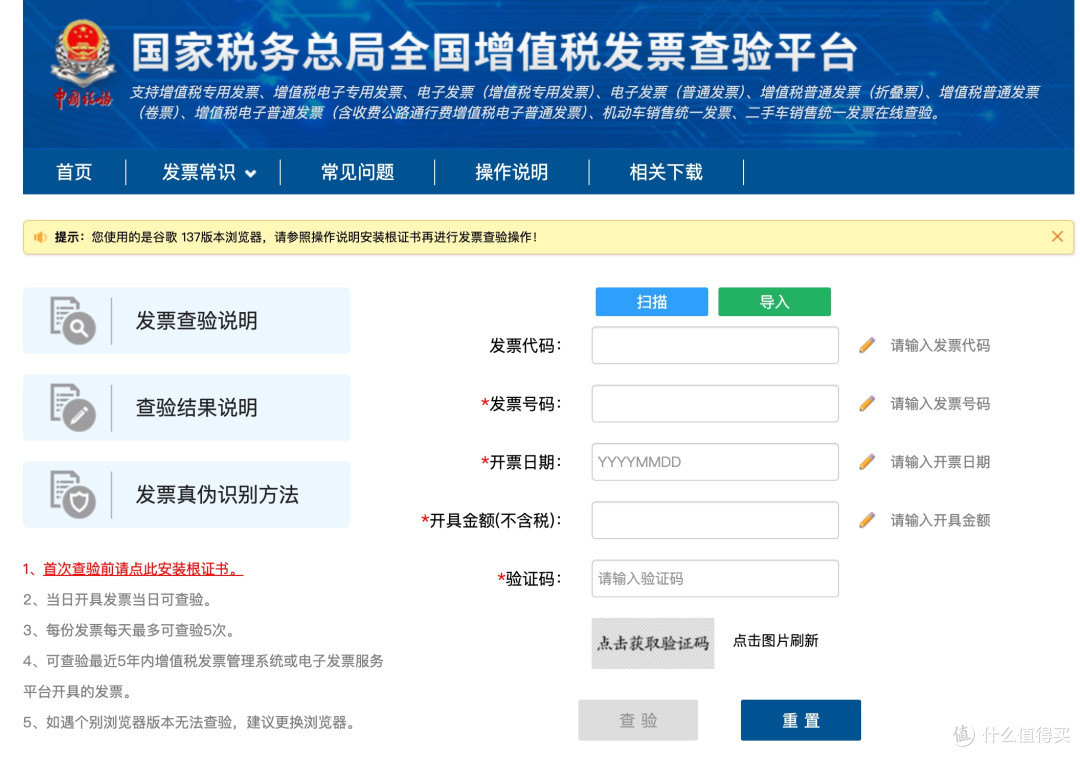Click the pencil icon beside 请输入发票代码
Image resolution: width=1080 pixels, height=757 pixels.
pos(867,345)
